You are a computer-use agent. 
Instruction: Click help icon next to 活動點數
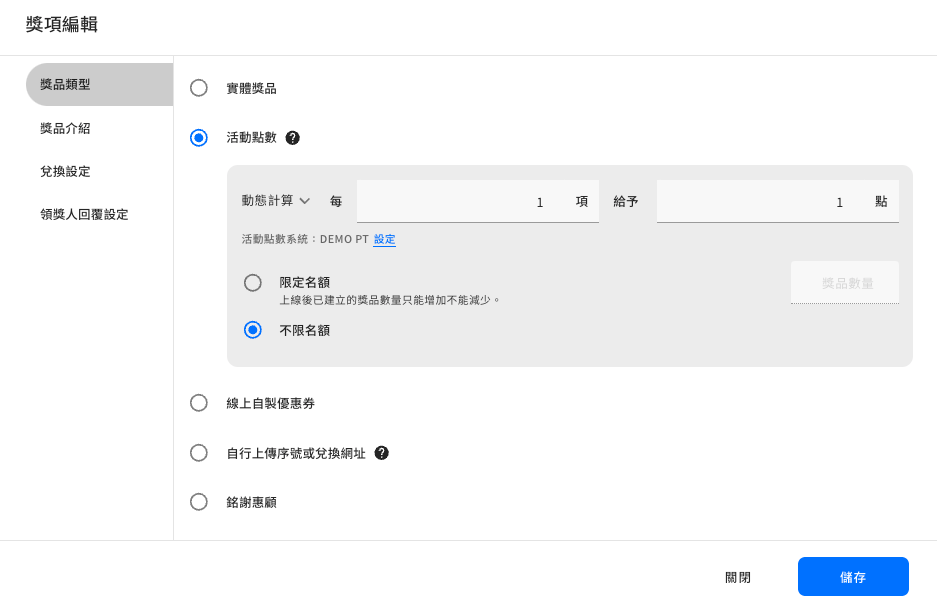[292, 138]
